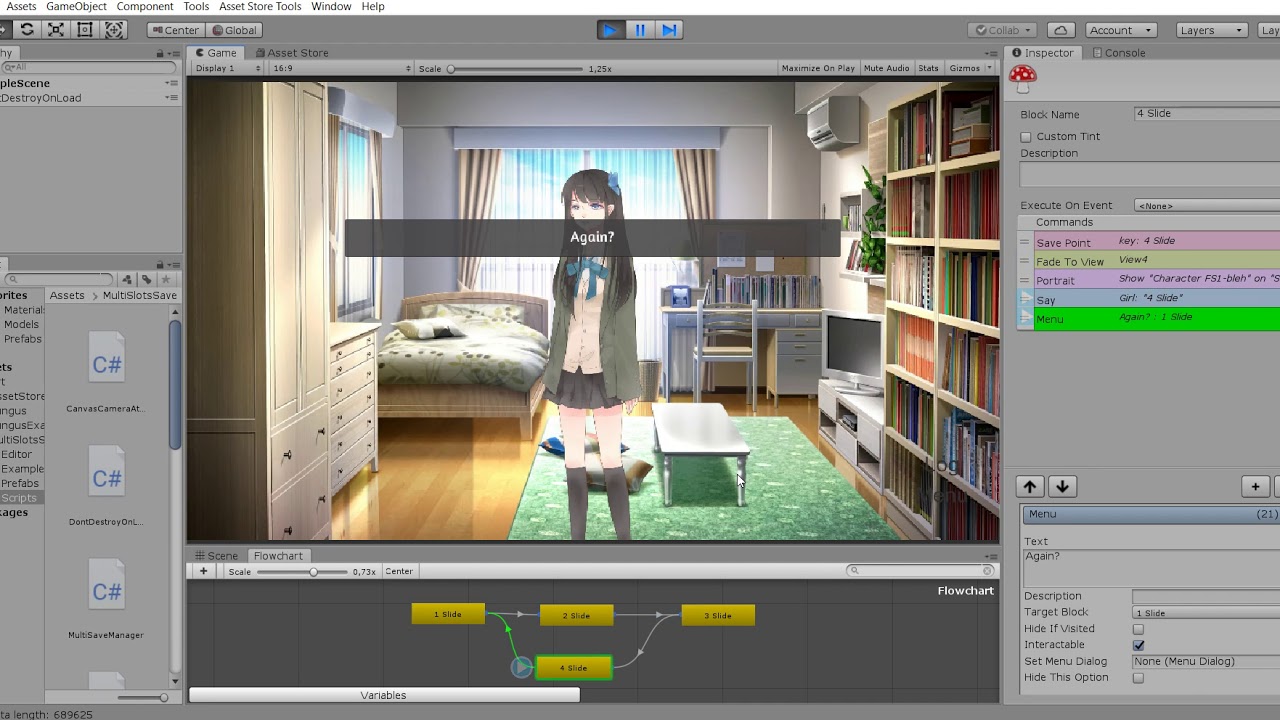This screenshot has height=720, width=1280.
Task: Click Search by Type filter icon
Action: point(127,279)
